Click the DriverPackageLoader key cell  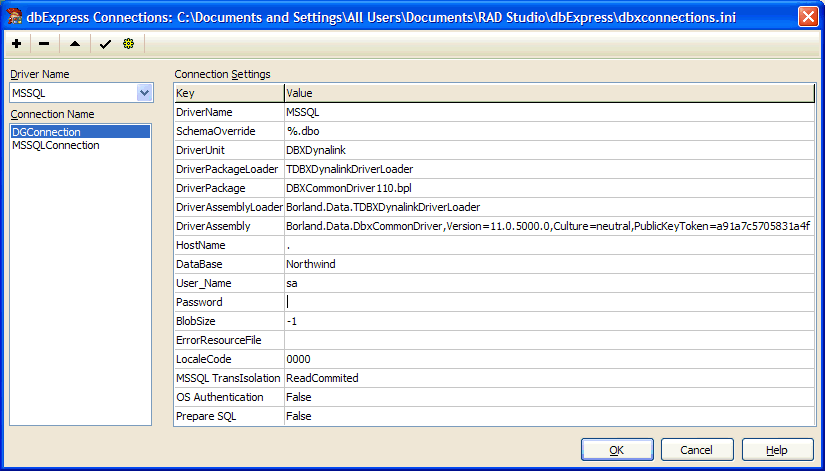[x=229, y=169]
